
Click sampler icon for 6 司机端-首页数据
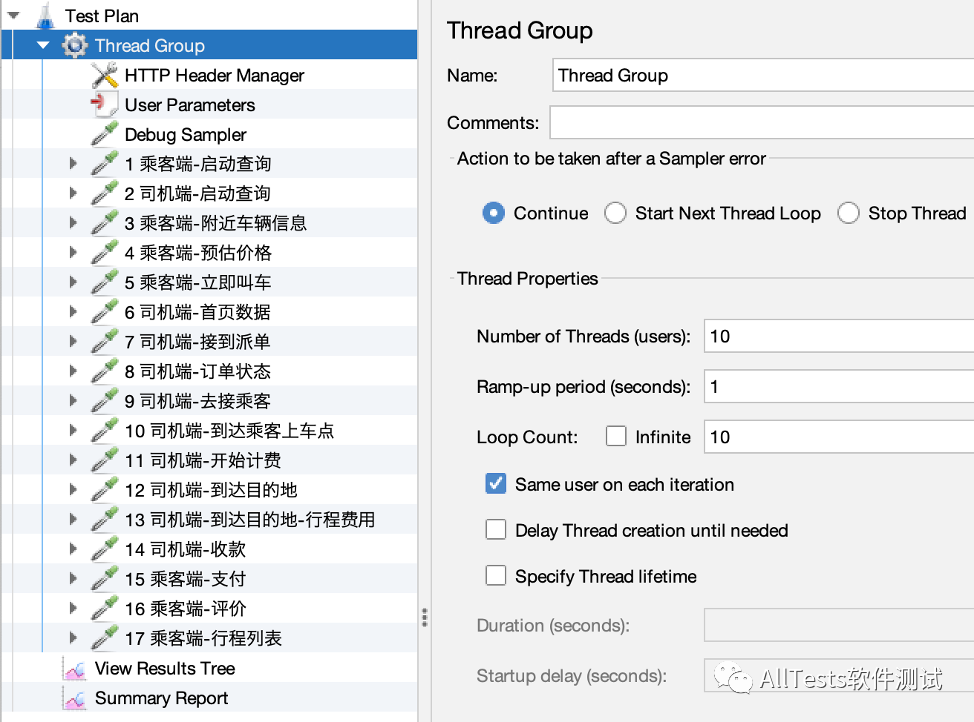104,312
